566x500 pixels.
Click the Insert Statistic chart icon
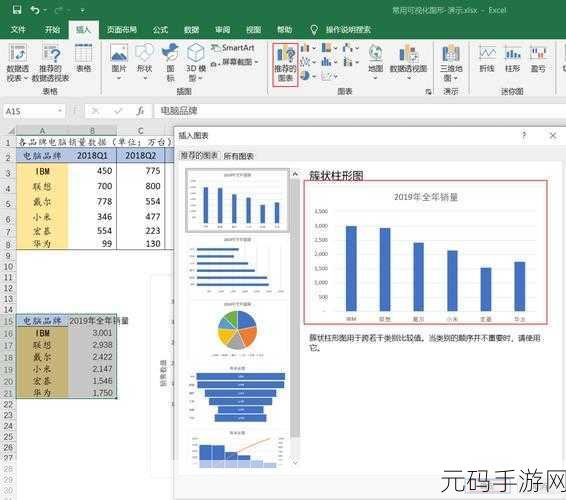(x=326, y=62)
